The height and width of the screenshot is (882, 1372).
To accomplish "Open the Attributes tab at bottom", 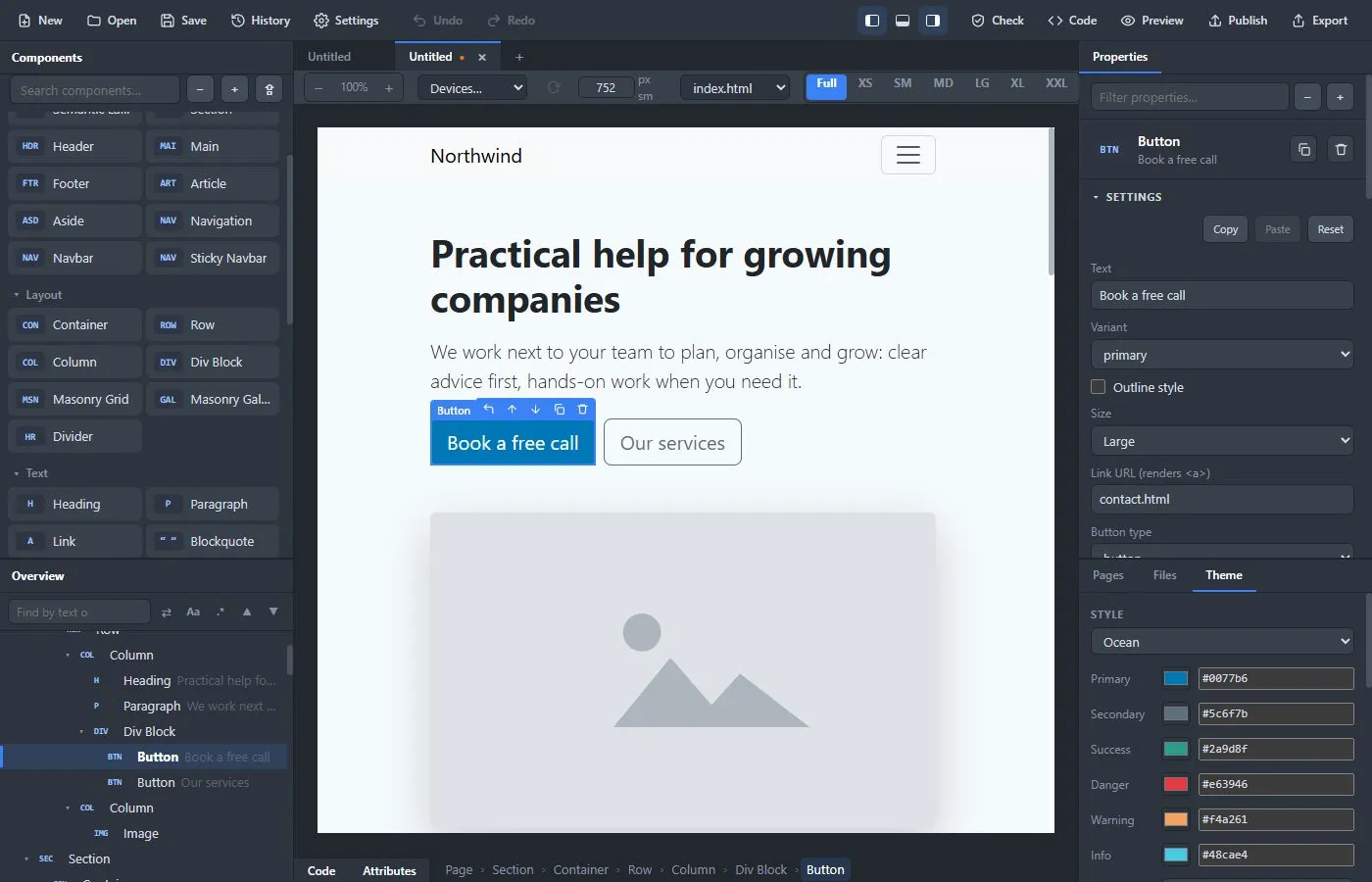I will pyautogui.click(x=389, y=870).
